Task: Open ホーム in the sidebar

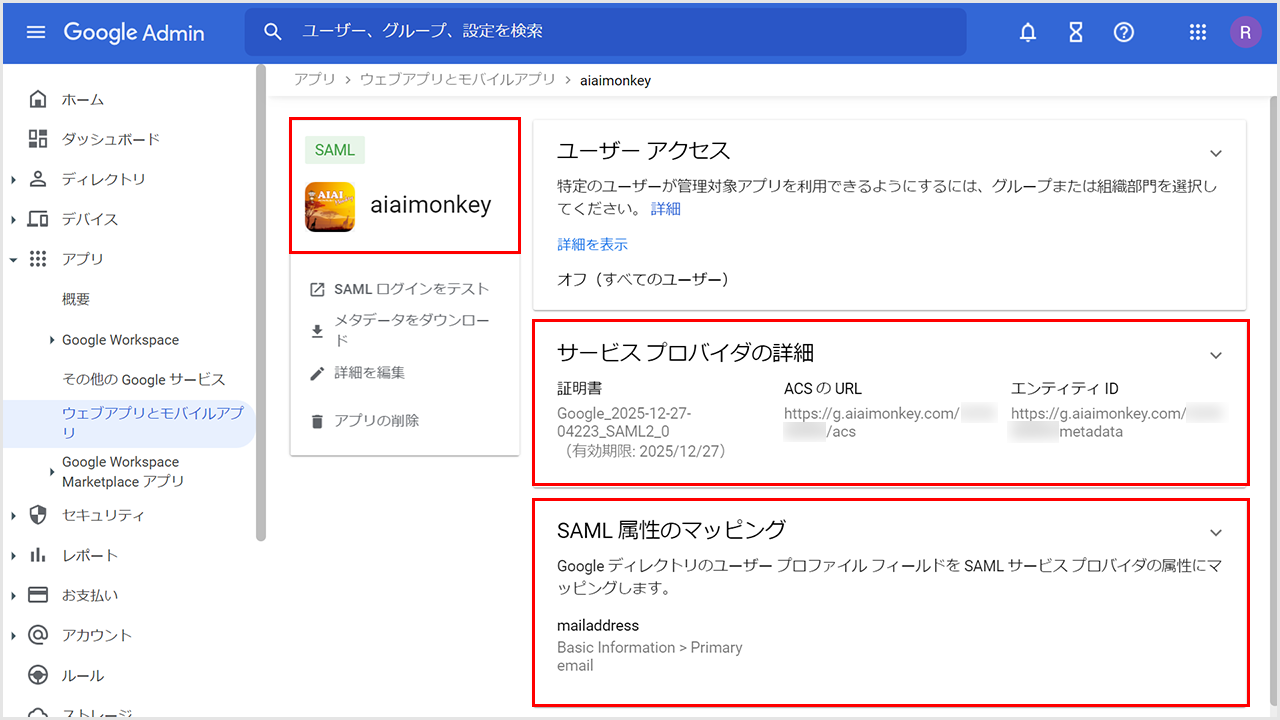Action: (82, 99)
